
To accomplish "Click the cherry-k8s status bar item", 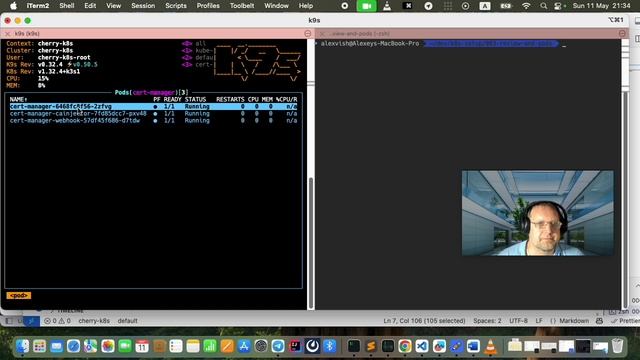I will coord(94,321).
